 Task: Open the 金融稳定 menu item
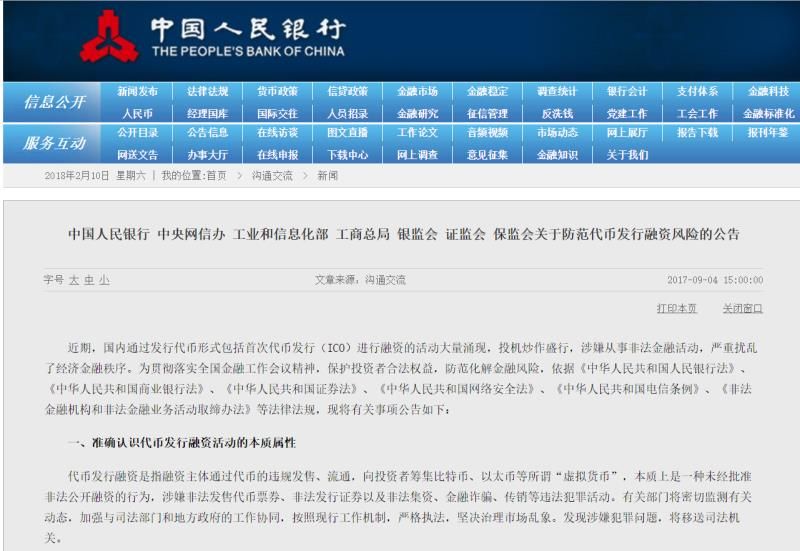(487, 91)
